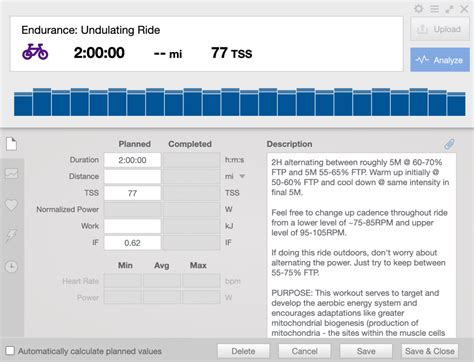Click the Analyze button

(440, 60)
